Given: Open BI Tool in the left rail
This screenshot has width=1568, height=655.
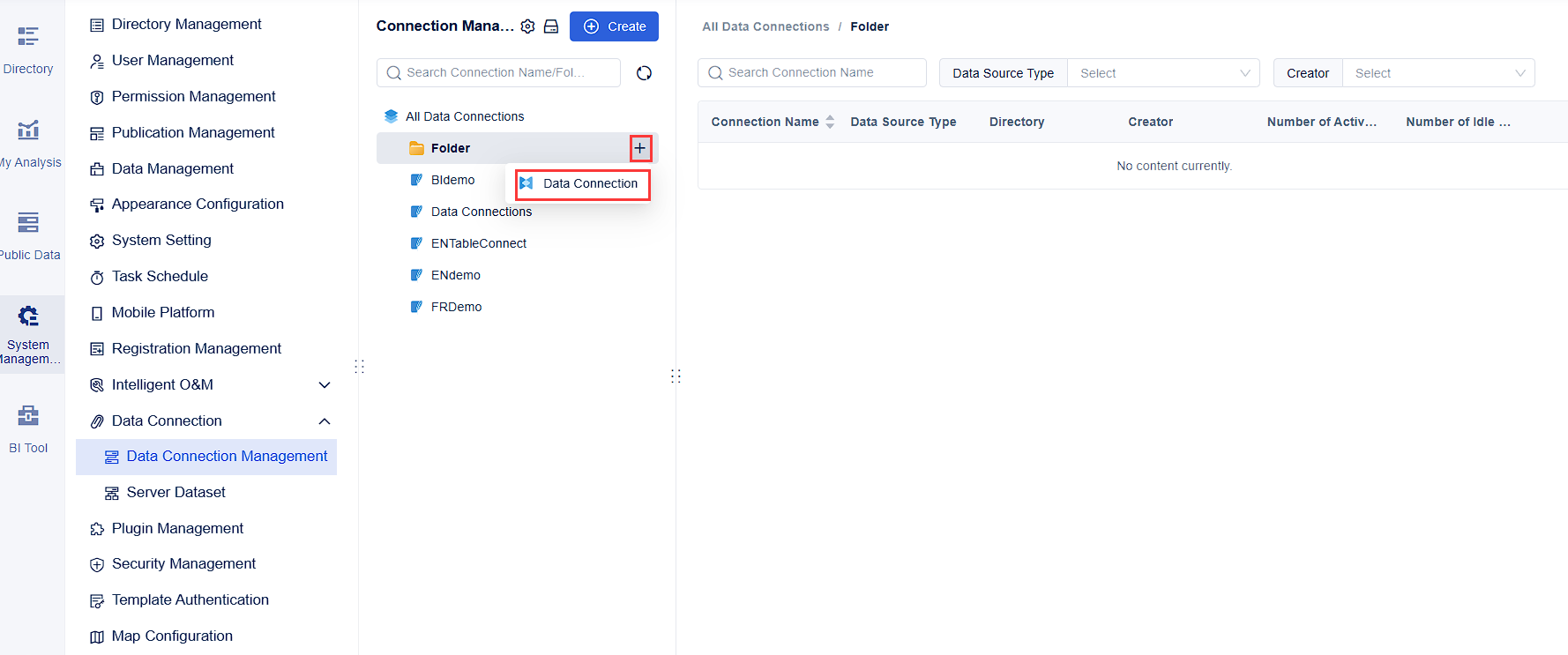Looking at the screenshot, I should pos(28,429).
